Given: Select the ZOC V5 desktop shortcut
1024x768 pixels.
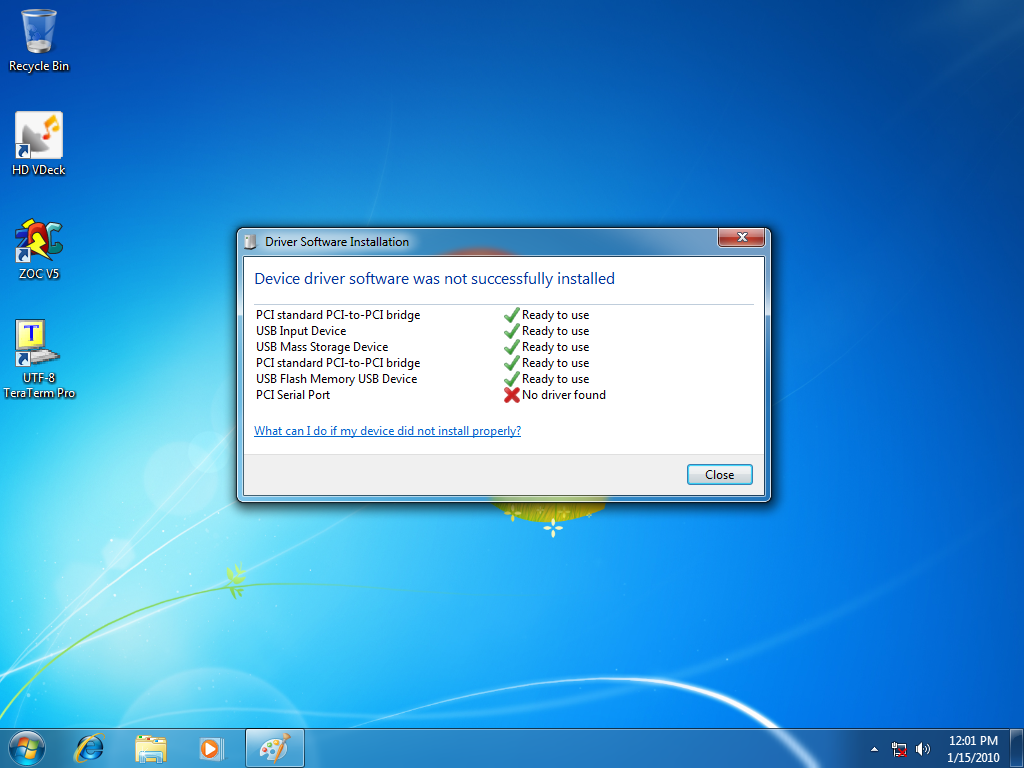Looking at the screenshot, I should coord(39,241).
